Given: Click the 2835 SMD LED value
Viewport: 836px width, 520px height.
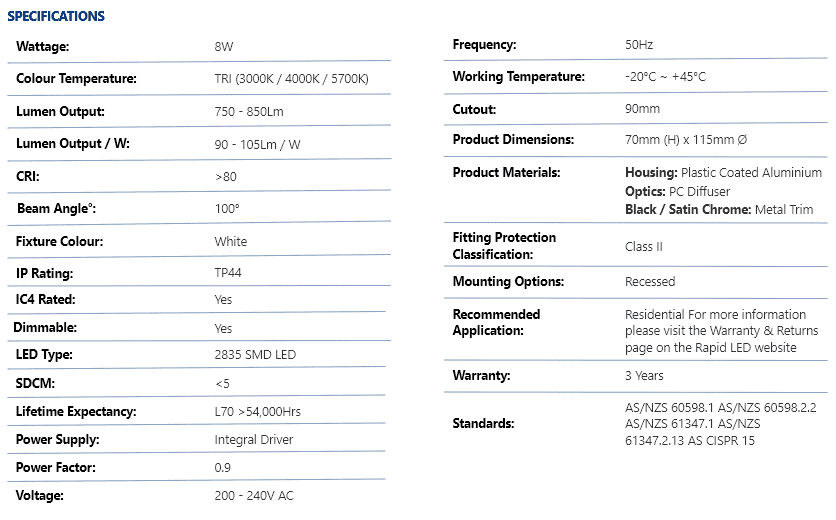Looking at the screenshot, I should point(255,355).
